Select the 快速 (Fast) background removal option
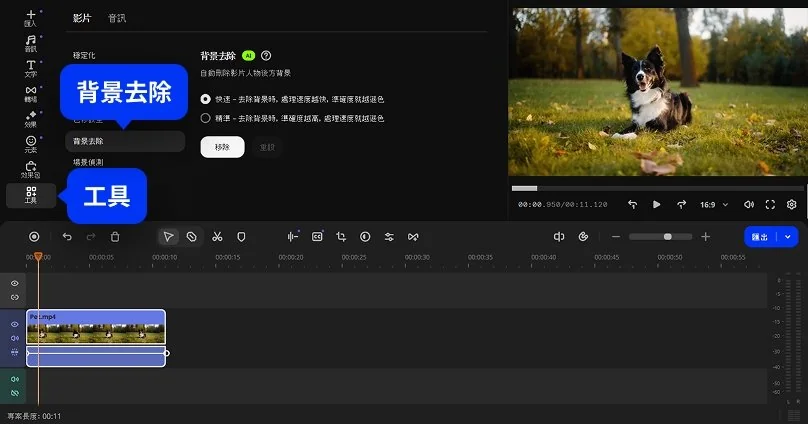808x424 pixels. tap(206, 99)
